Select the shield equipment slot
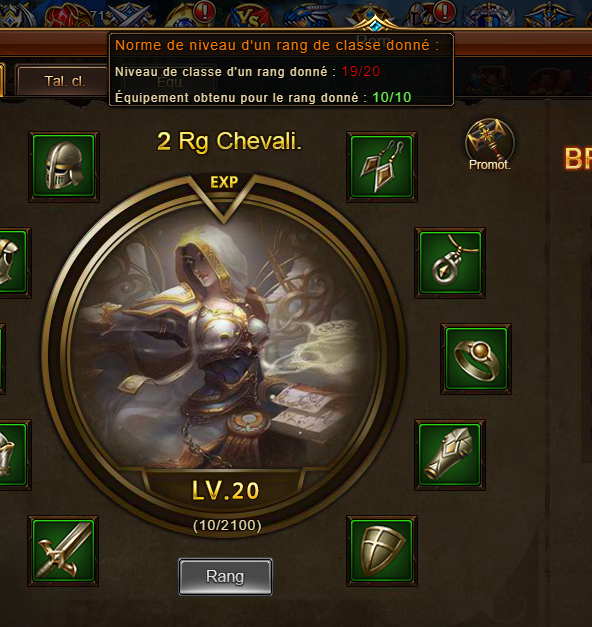Screen dimensions: 592x627 pos(382,551)
